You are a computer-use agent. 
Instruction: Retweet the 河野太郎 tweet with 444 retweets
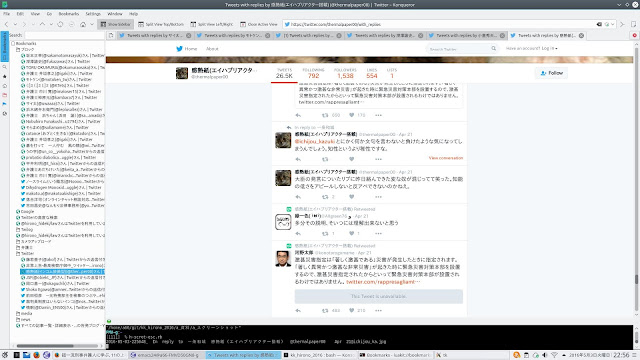[325, 311]
